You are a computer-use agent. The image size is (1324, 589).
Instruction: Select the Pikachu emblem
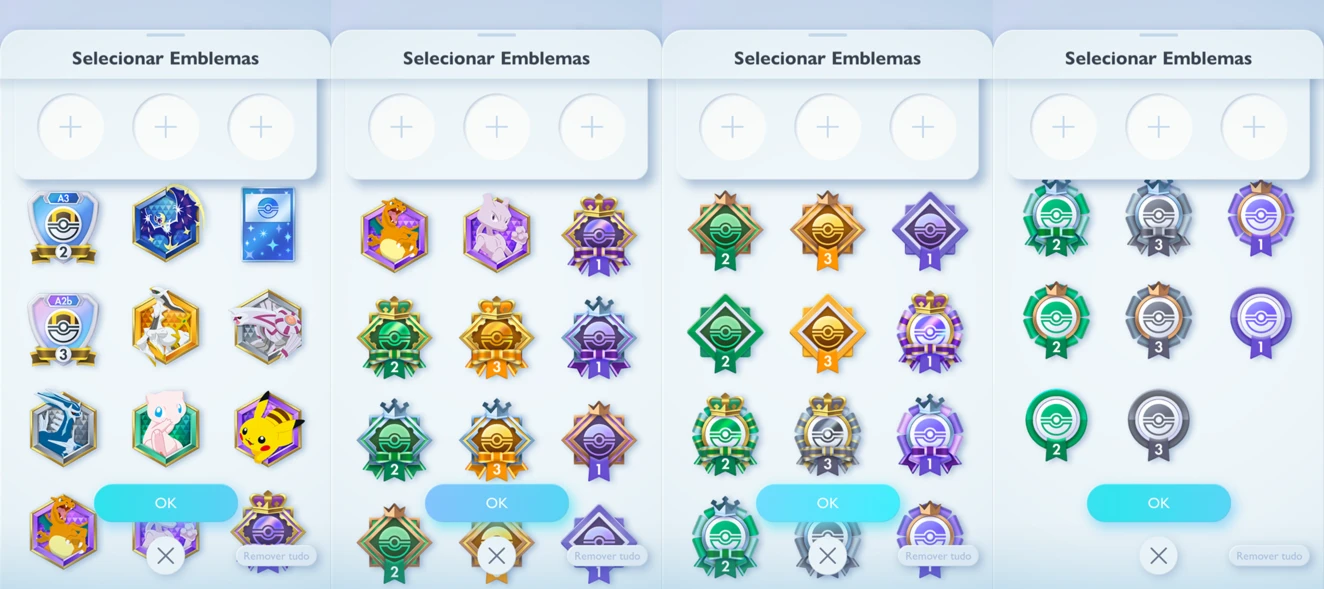[268, 429]
